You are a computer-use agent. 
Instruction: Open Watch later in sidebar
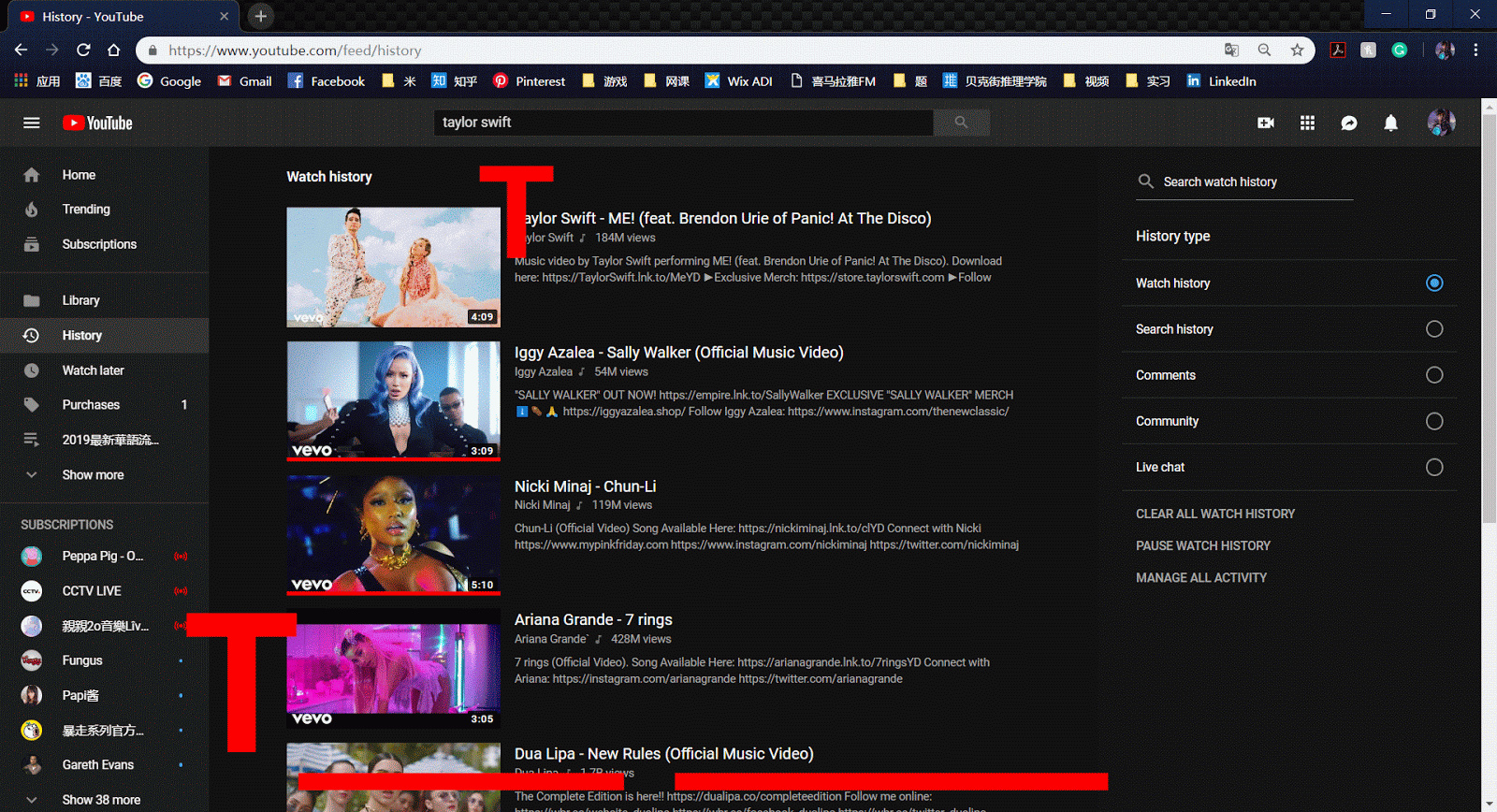104,370
